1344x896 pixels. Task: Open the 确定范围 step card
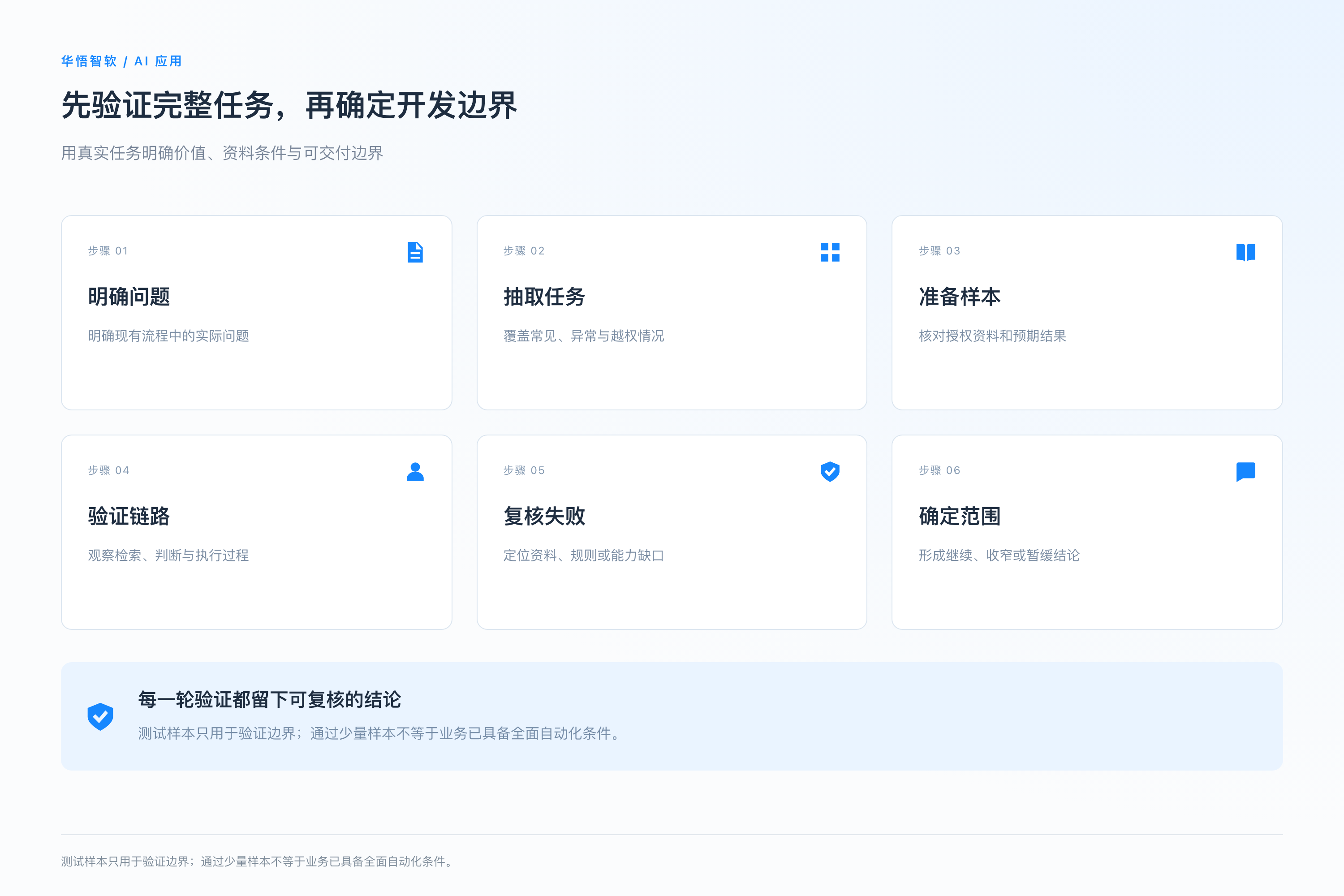coord(1087,532)
